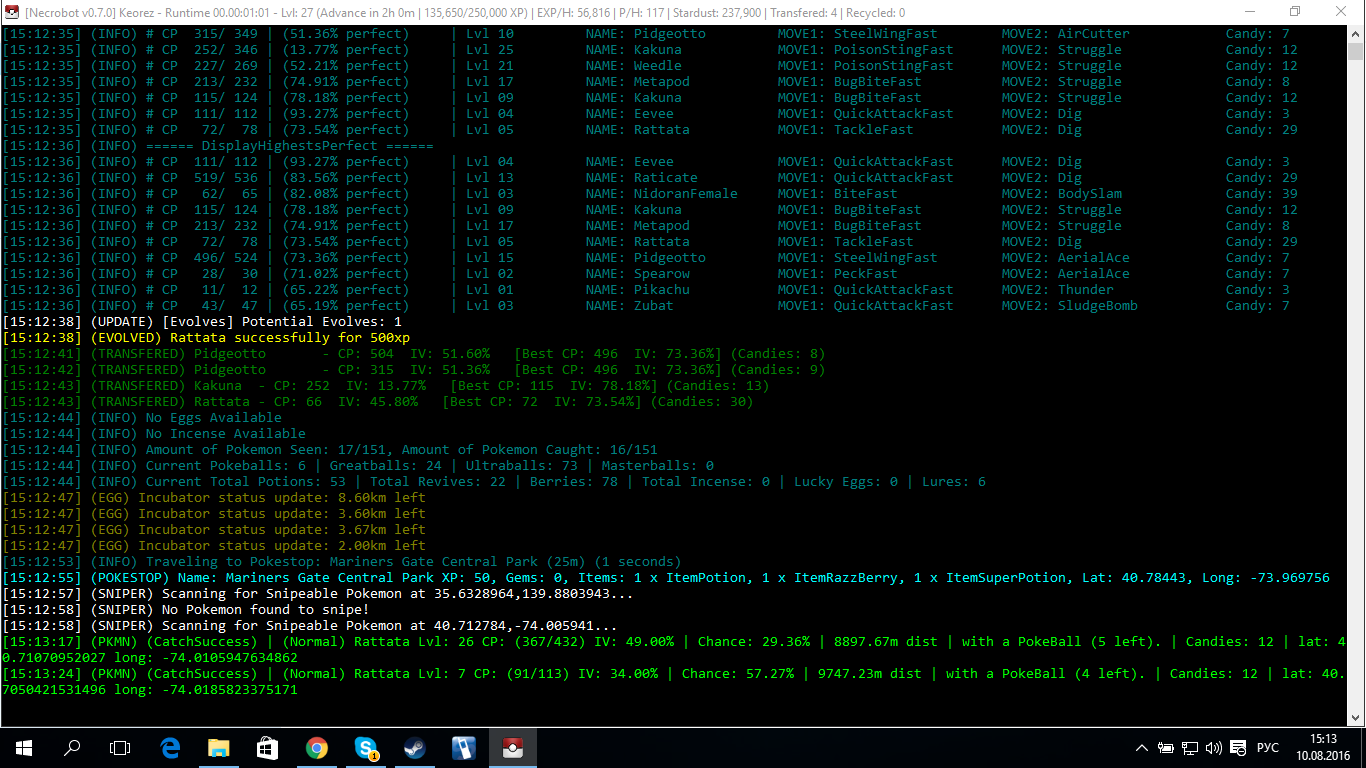Open the Necrobot window title icon menu
Screen dimensions: 1366x768
12,12
